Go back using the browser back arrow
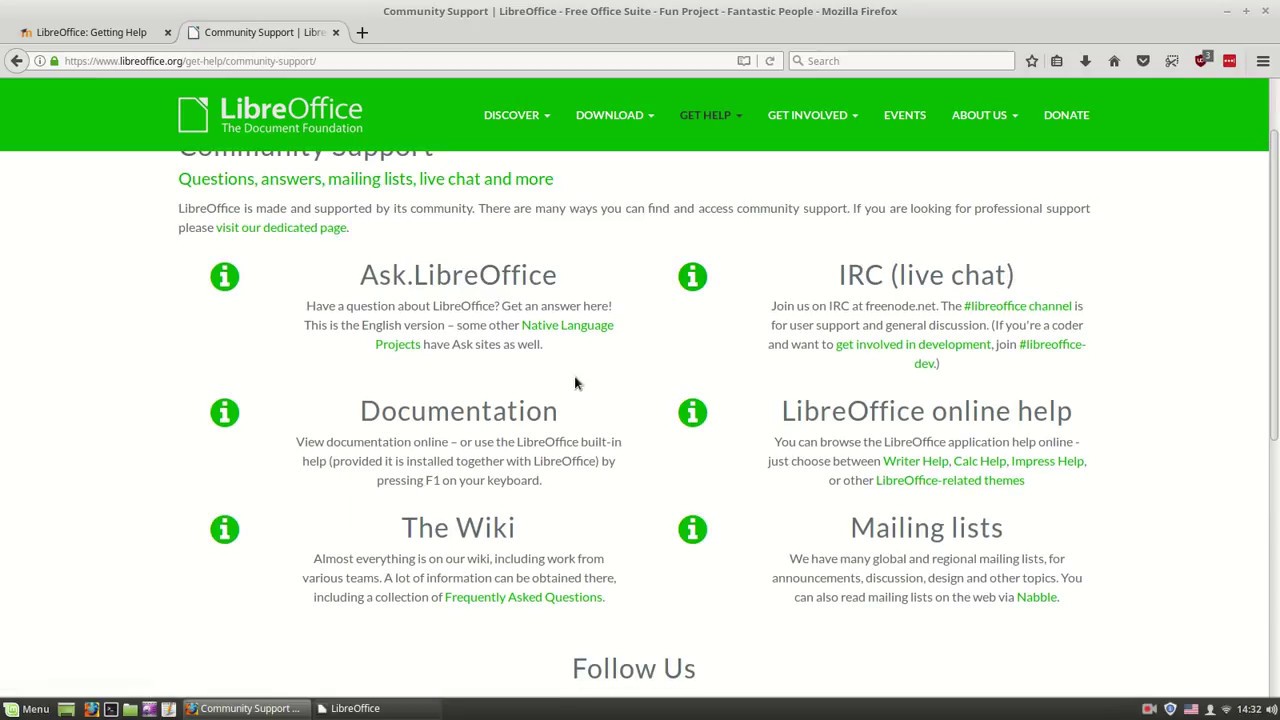Screen dimensions: 1280x720 16,61
